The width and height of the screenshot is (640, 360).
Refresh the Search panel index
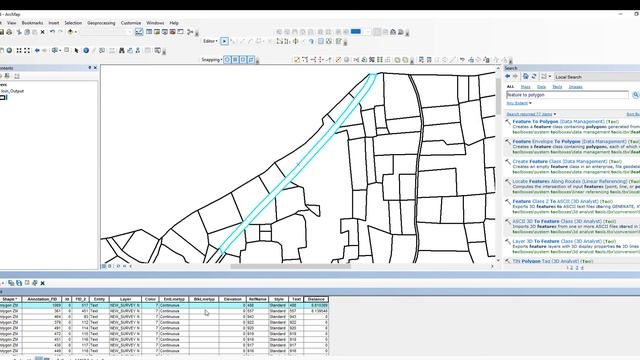click(533, 77)
